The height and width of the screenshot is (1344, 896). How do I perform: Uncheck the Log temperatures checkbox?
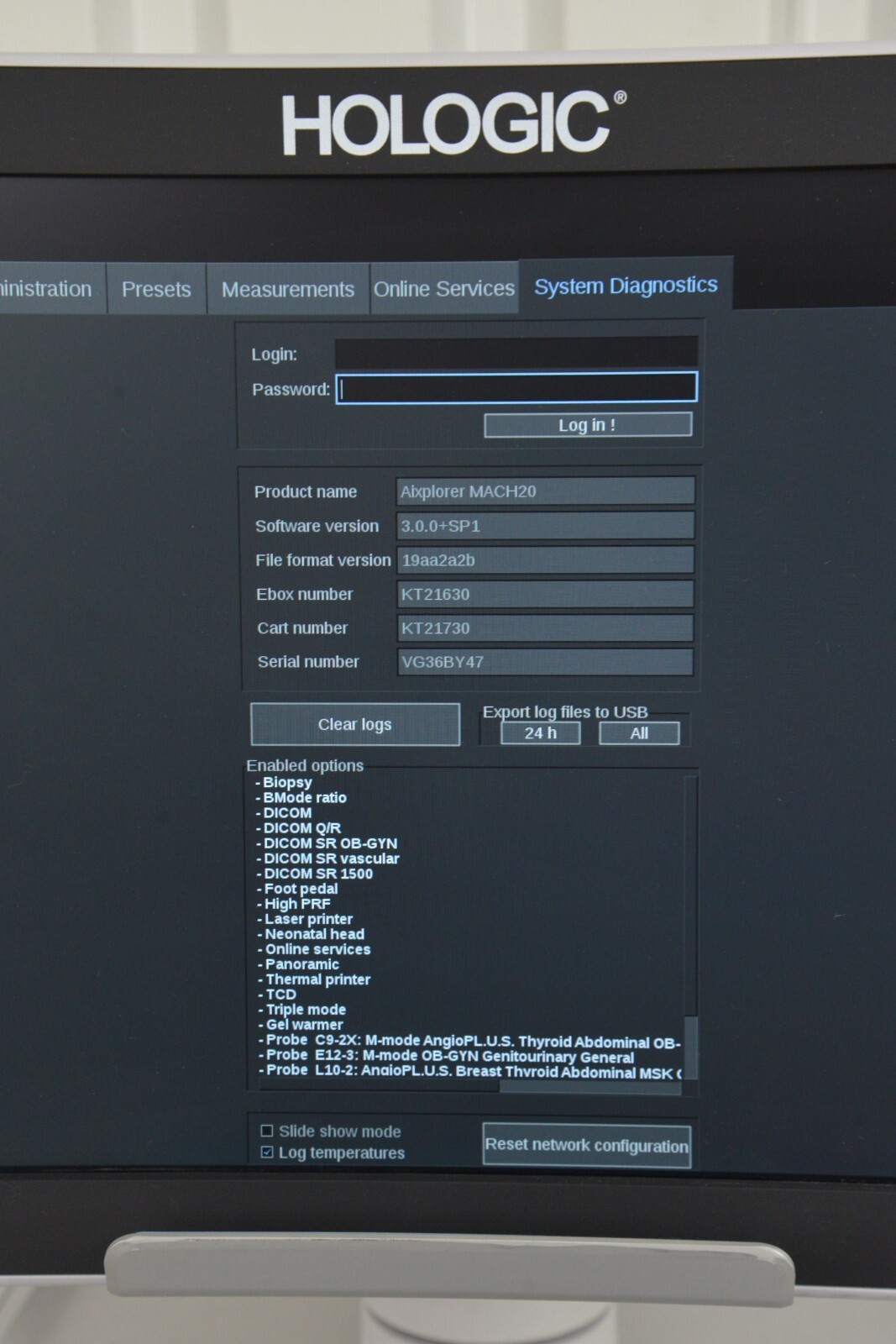tap(267, 1152)
